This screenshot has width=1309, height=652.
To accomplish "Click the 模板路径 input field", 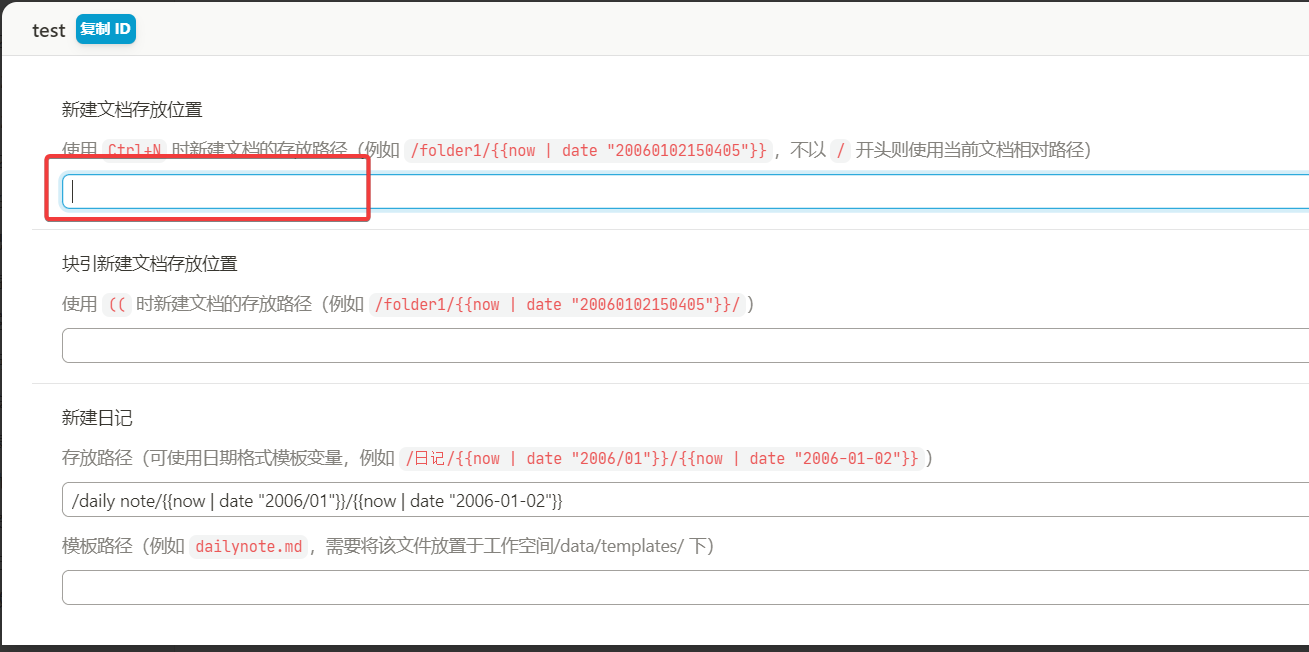I will [686, 587].
